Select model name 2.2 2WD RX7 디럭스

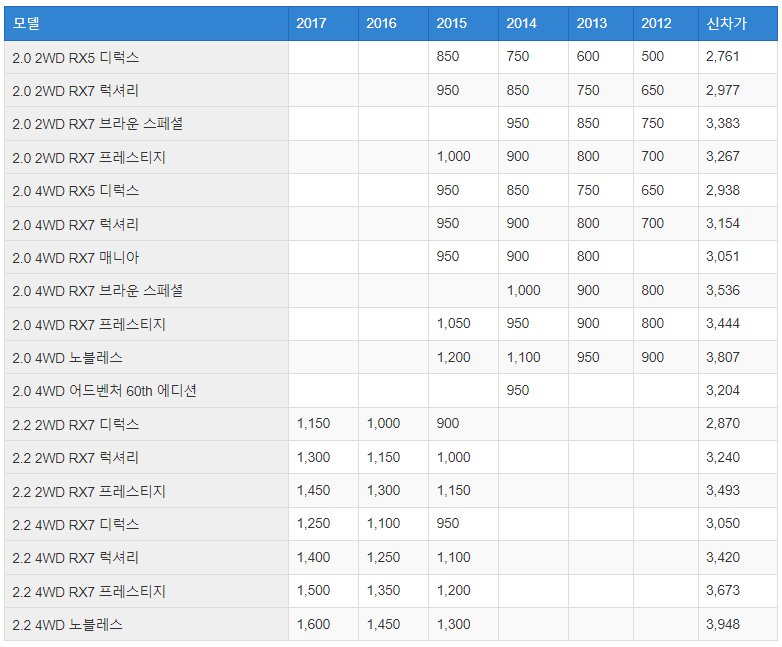click(x=75, y=425)
